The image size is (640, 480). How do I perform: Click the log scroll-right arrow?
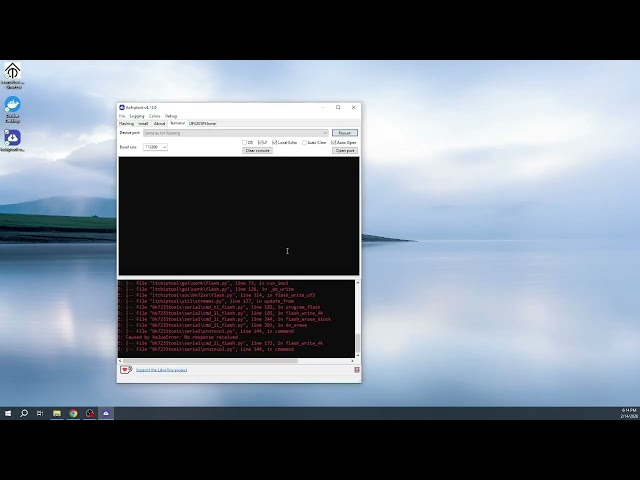352,361
